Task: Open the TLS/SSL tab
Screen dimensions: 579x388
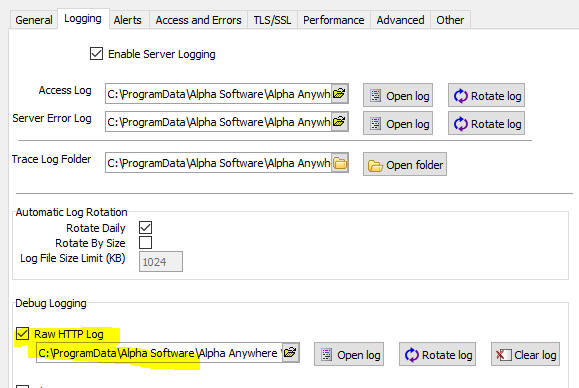Action: [x=272, y=20]
